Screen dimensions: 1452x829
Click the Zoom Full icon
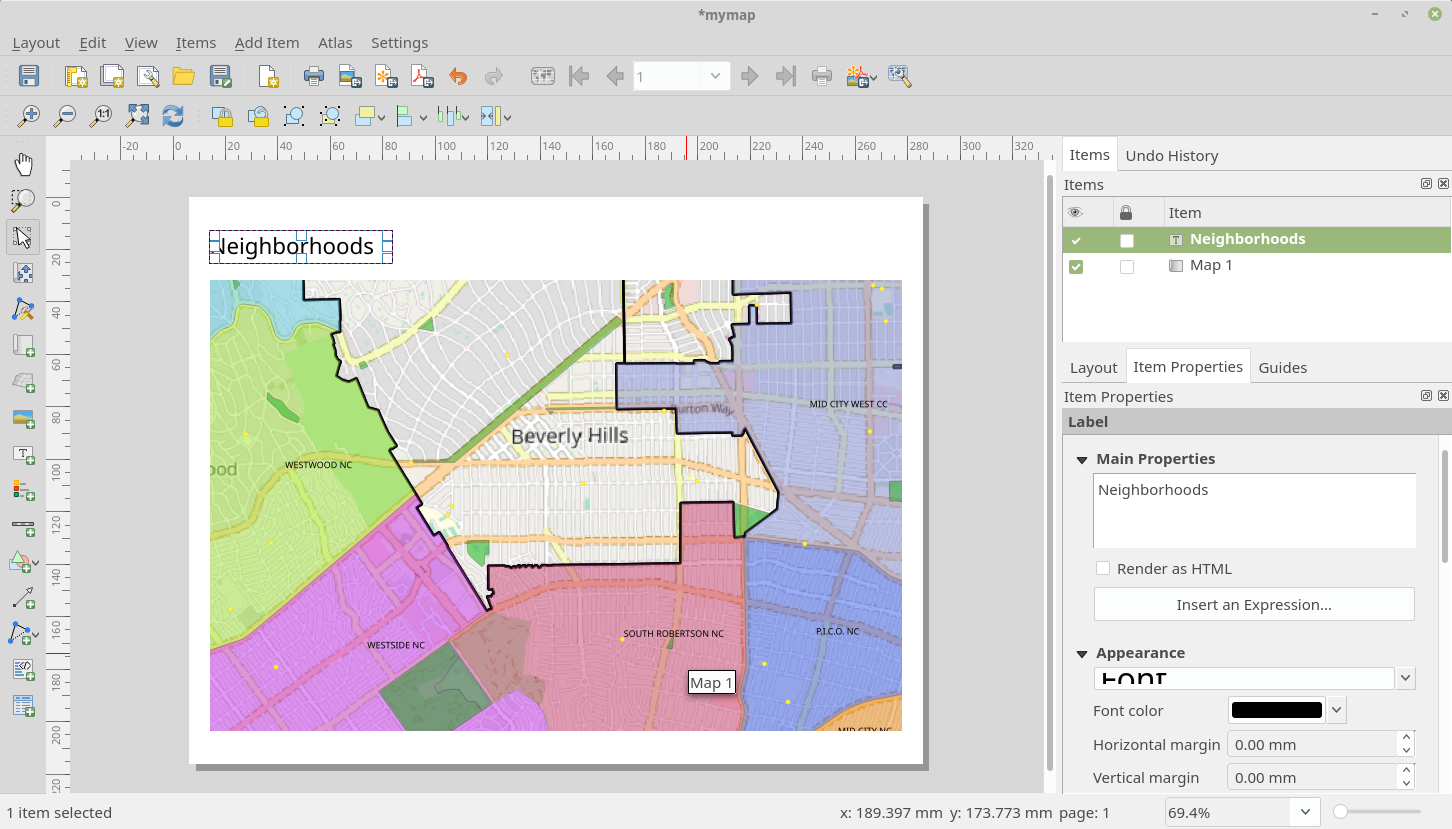(x=137, y=117)
